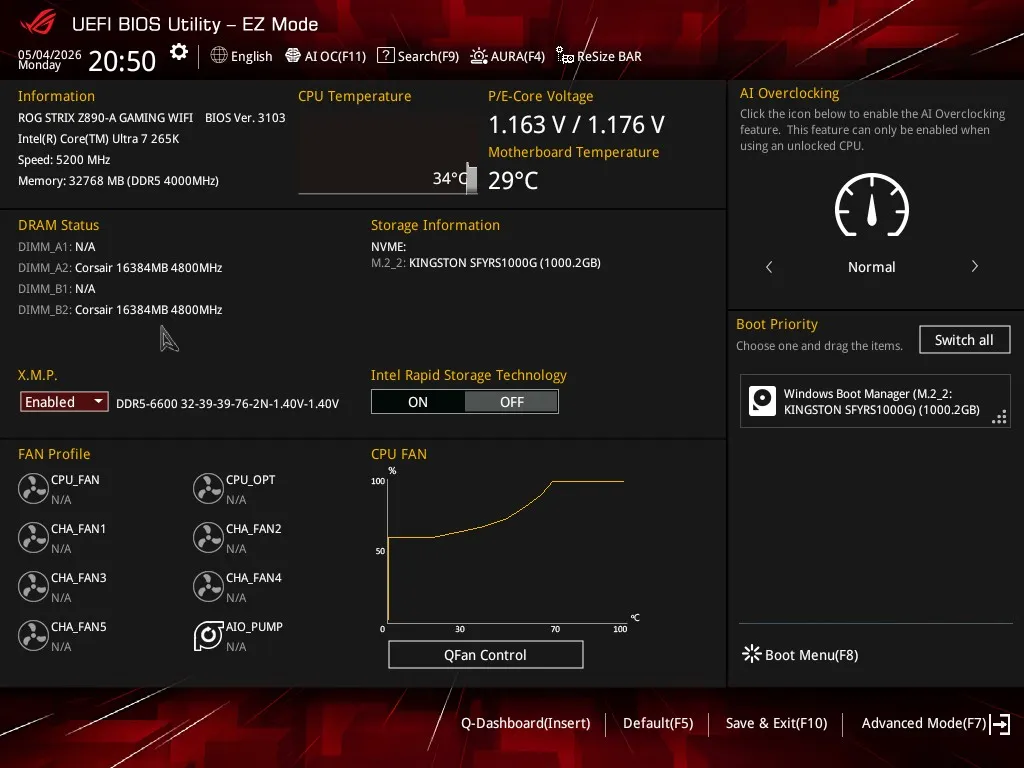
Task: Select the CPU_FAN fan icon
Action: coord(33,488)
